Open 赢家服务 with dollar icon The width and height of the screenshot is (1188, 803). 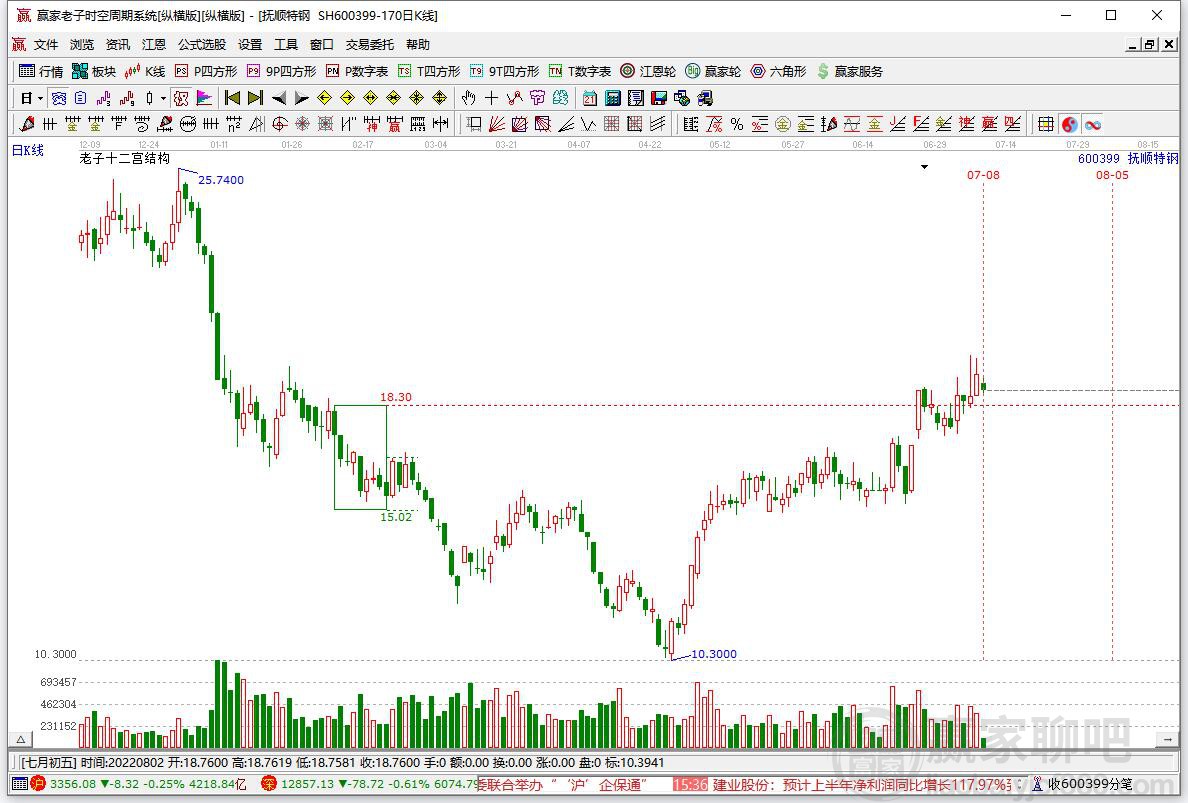point(850,71)
